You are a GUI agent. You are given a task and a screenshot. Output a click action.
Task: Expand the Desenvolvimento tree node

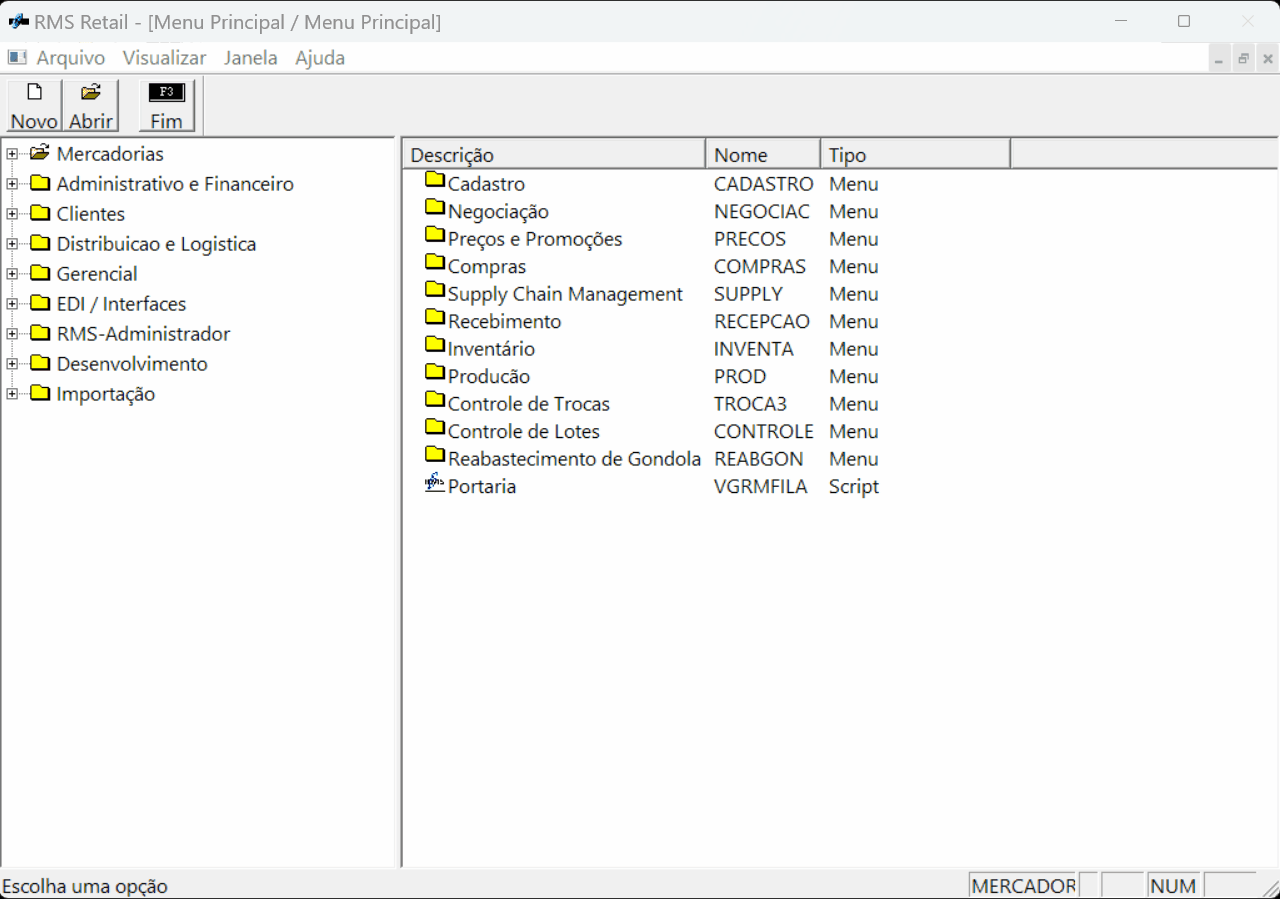[12, 364]
